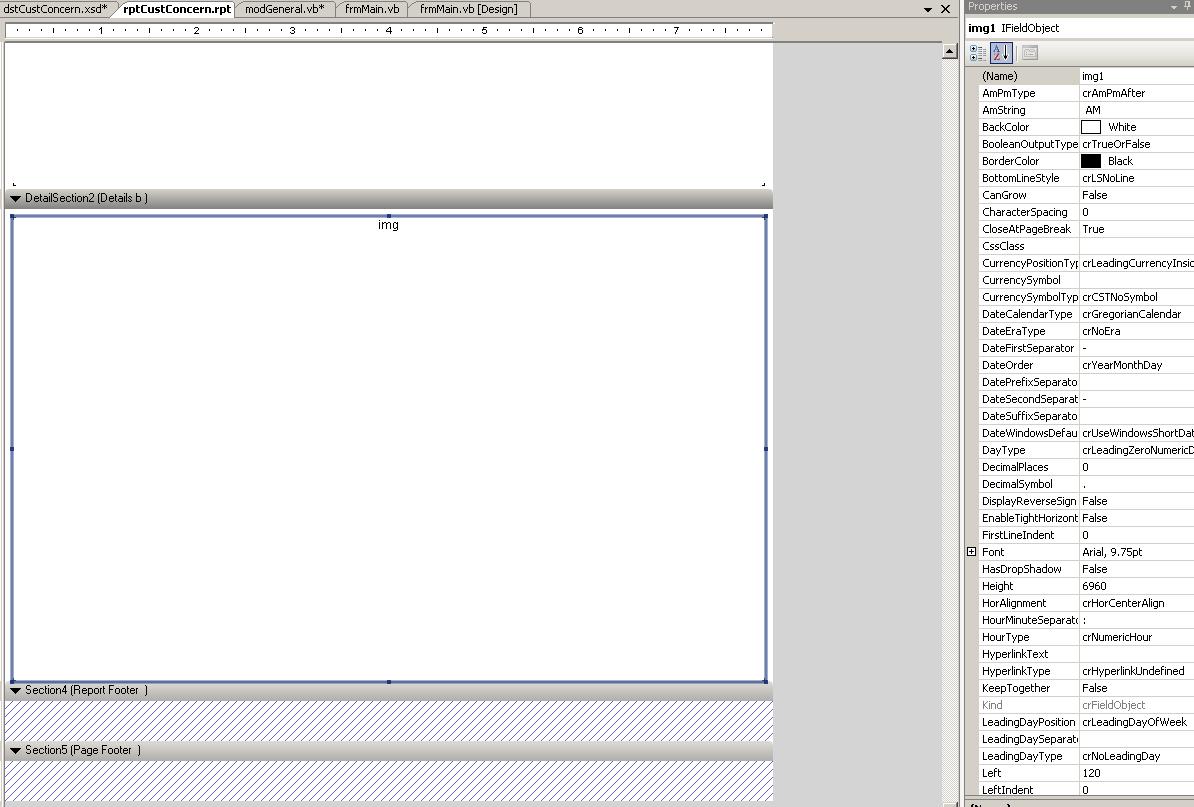1194x807 pixels.
Task: Expand the Font property node
Action: pyautogui.click(x=972, y=552)
